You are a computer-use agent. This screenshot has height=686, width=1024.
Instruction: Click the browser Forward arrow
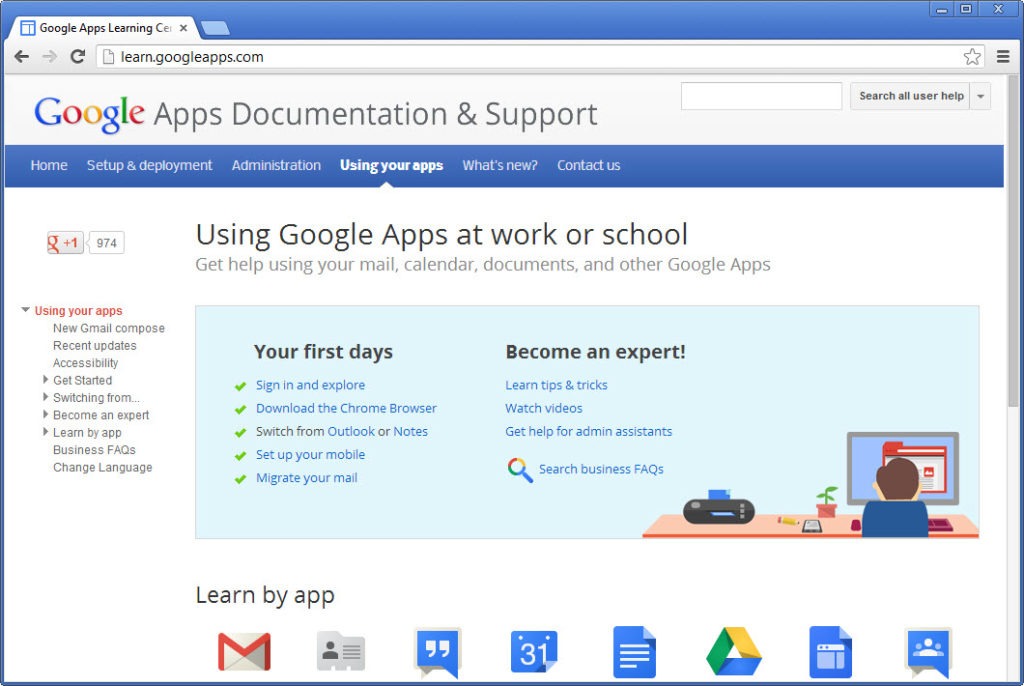click(50, 57)
